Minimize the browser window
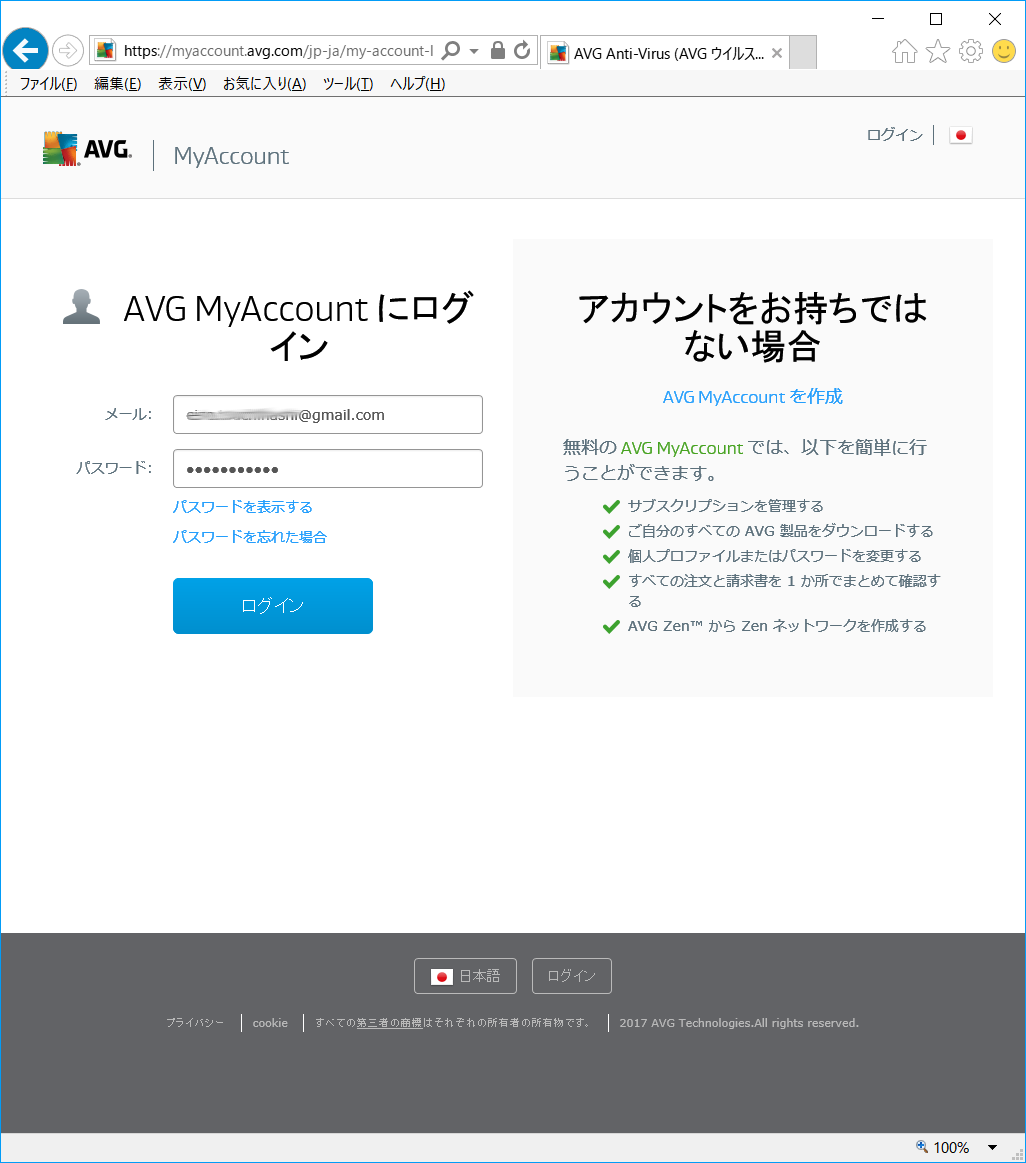 tap(878, 19)
